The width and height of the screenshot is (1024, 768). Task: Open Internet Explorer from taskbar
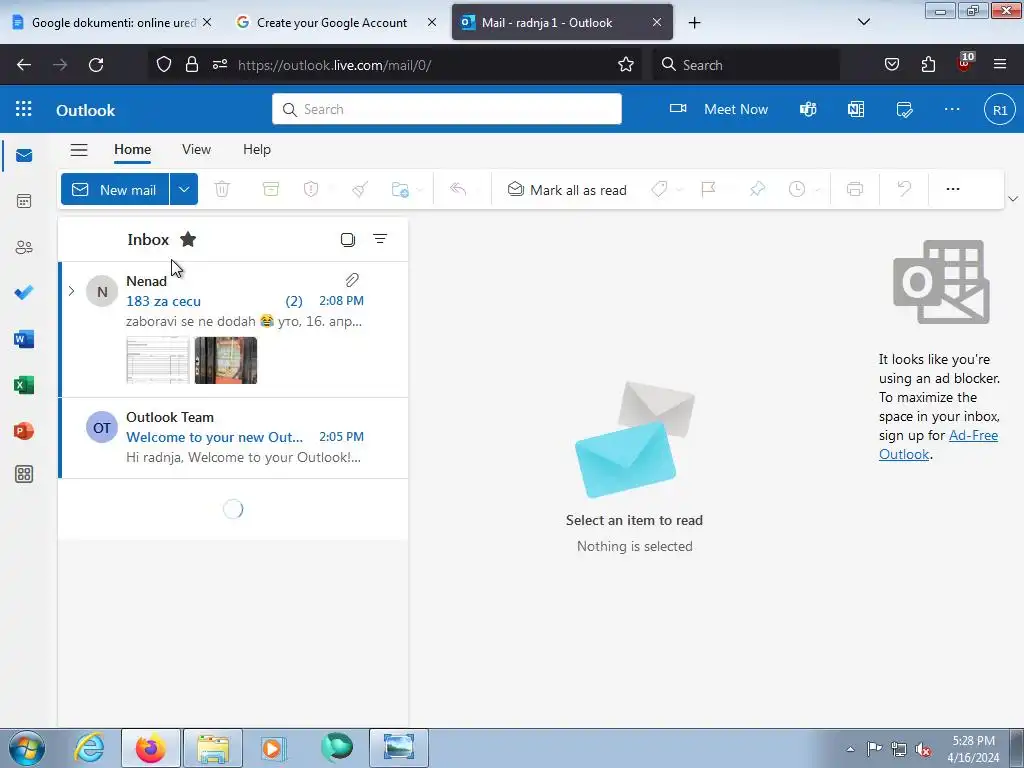coord(89,748)
